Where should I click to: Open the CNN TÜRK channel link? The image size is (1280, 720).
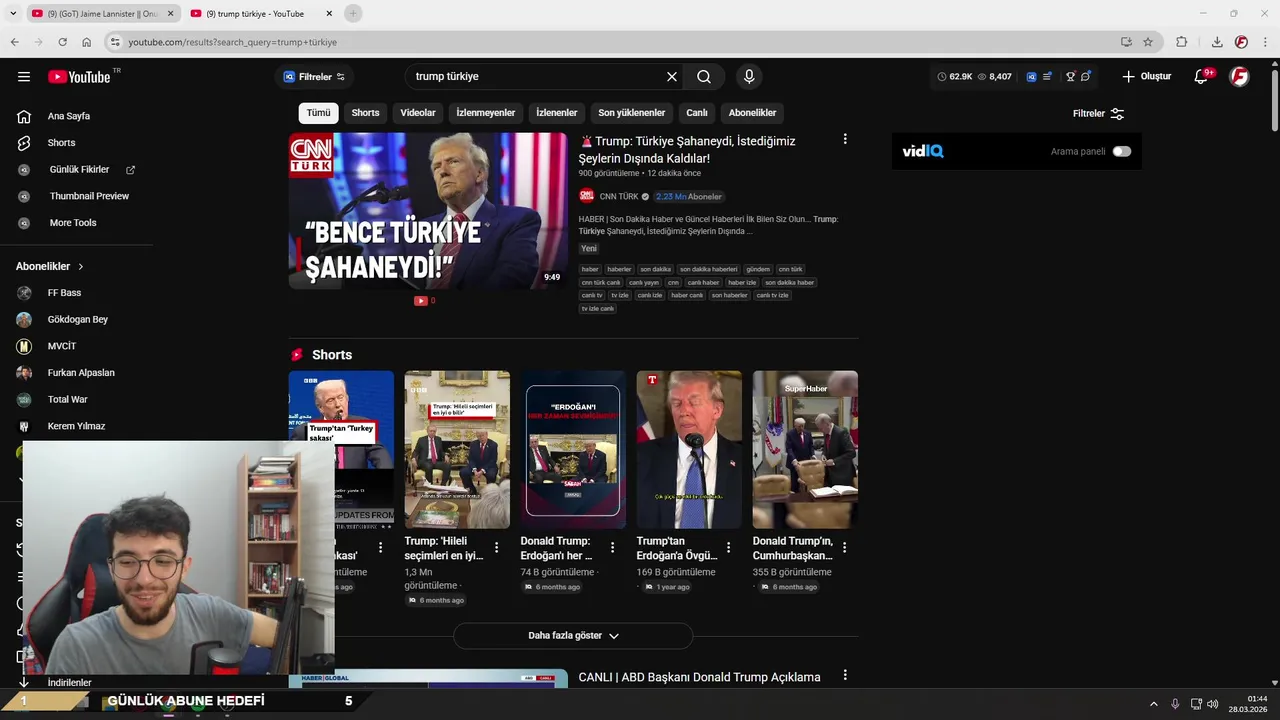[618, 197]
